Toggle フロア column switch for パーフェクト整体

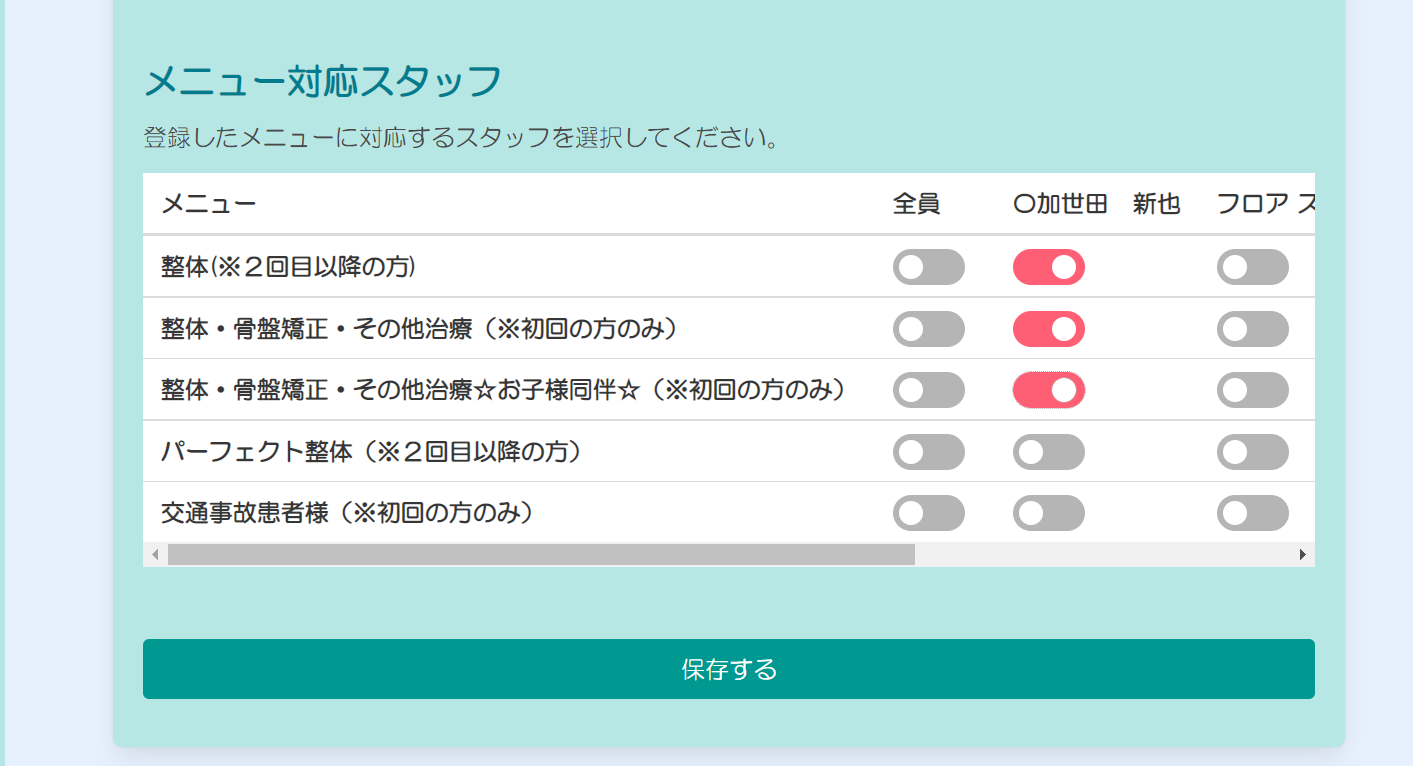[1252, 452]
